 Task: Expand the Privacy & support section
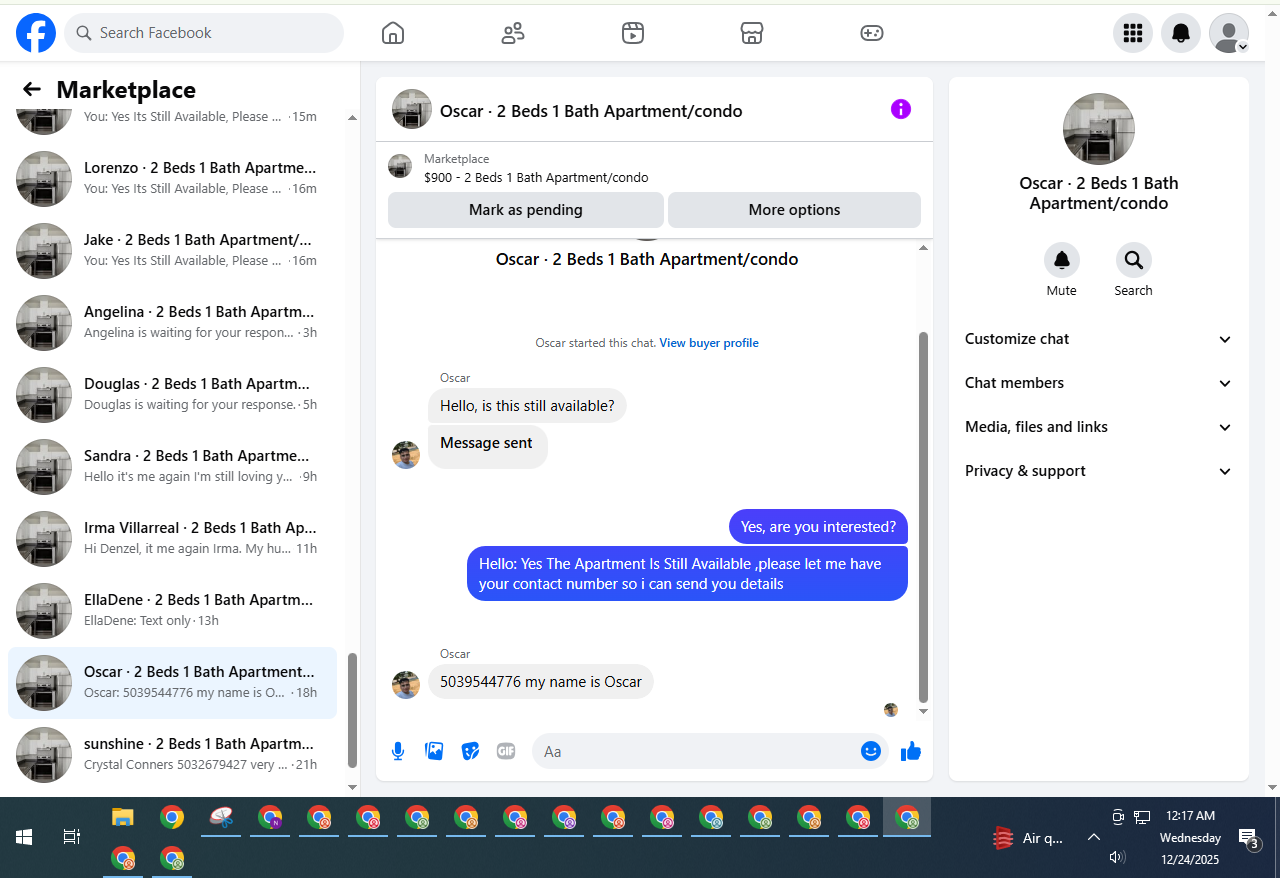1099,471
